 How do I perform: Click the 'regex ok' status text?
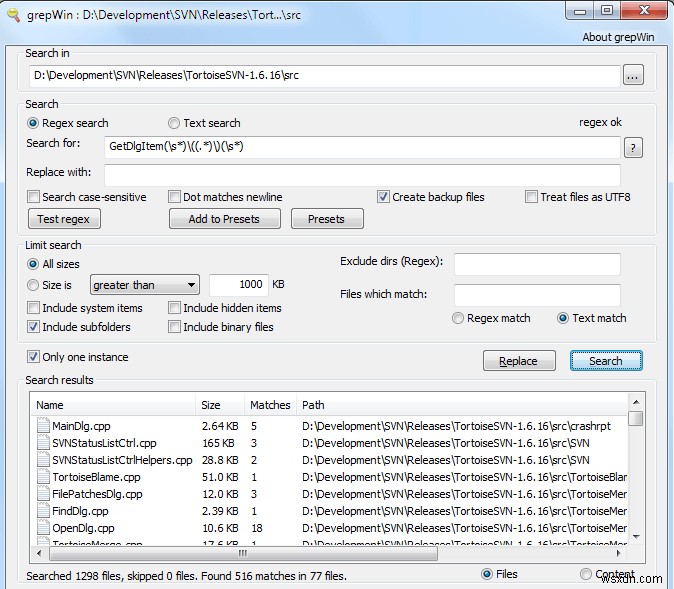click(x=600, y=123)
